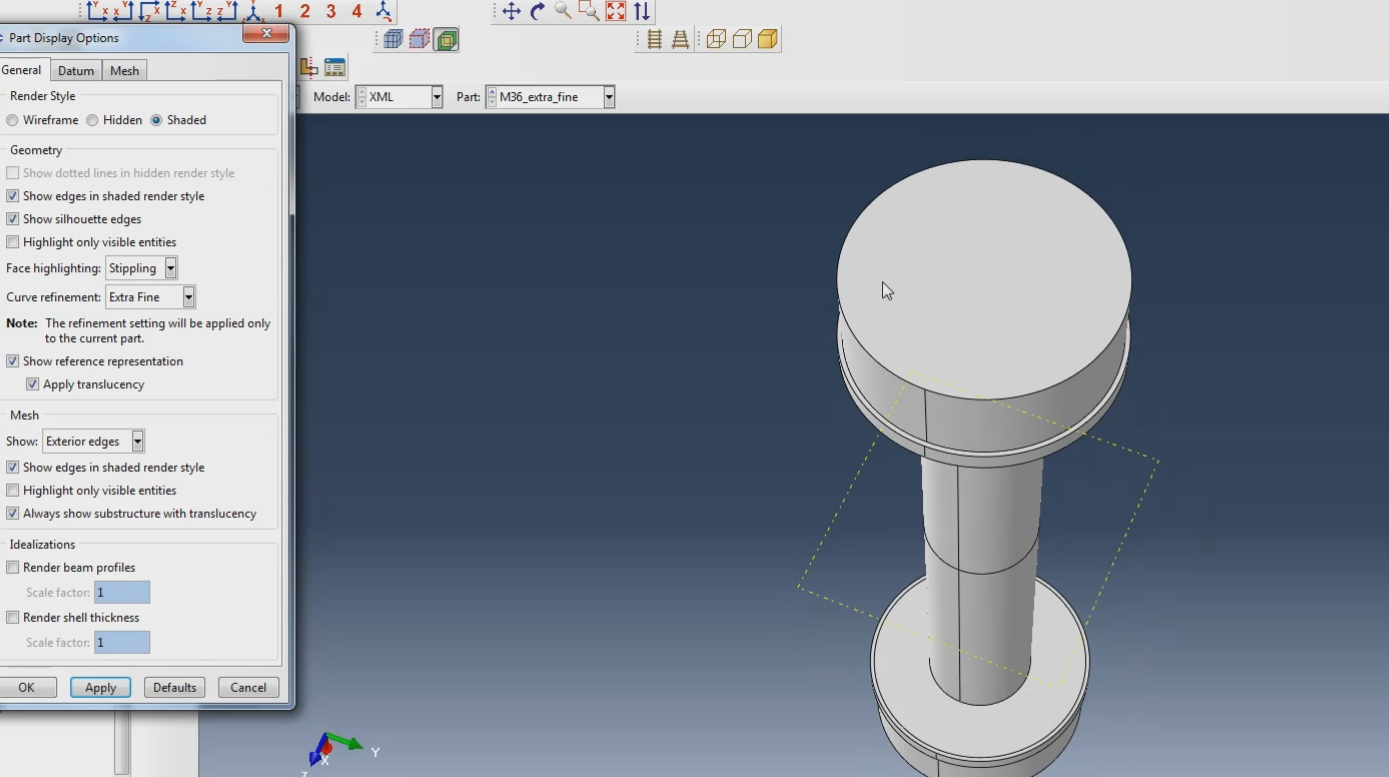Click the solid yellow shaded cube icon
Image resolution: width=1389 pixels, height=777 pixels.
[766, 39]
